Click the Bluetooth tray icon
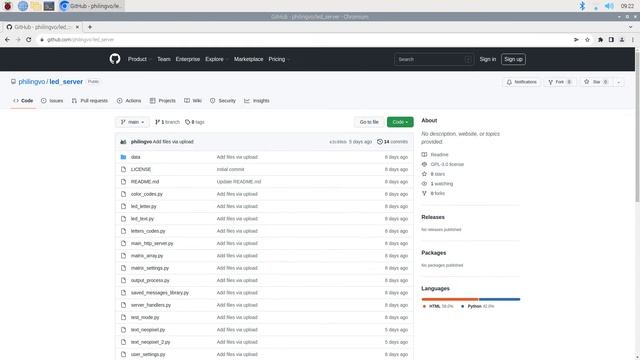The width and height of the screenshot is (640, 360). pos(582,6)
